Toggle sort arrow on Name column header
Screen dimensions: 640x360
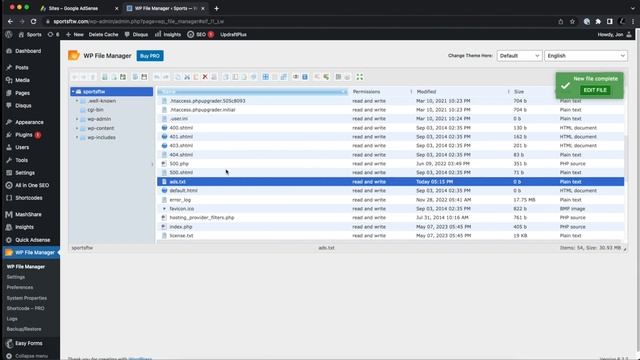pyautogui.click(x=343, y=92)
